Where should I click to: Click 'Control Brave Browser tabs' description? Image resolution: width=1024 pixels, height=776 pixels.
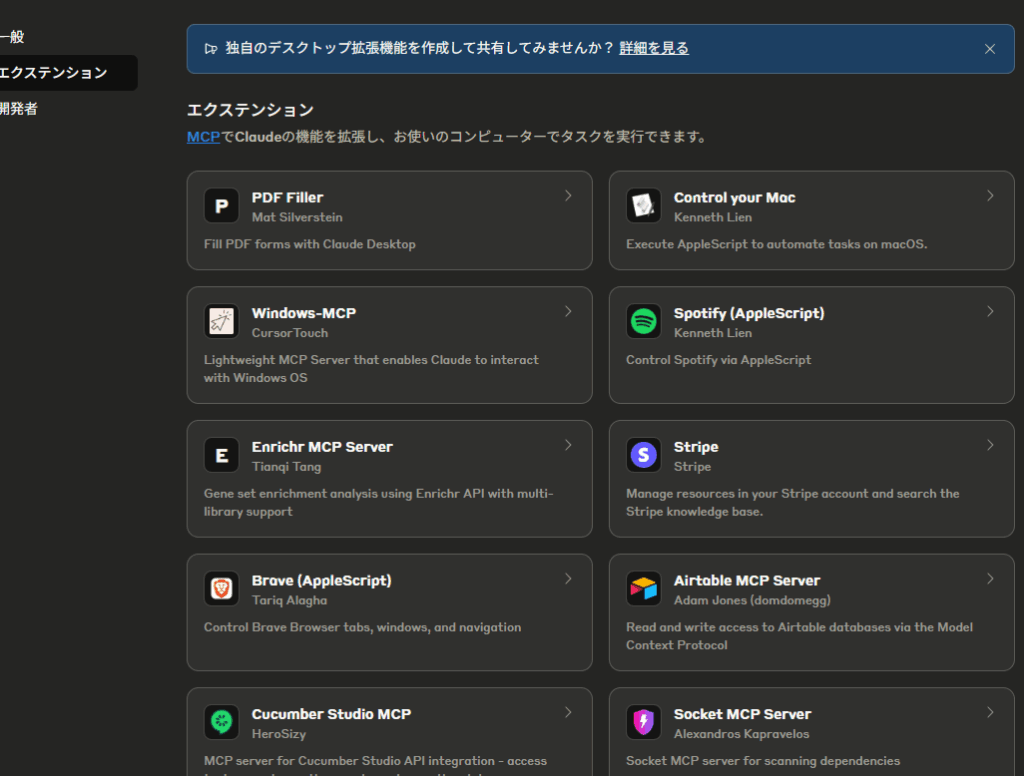point(362,627)
